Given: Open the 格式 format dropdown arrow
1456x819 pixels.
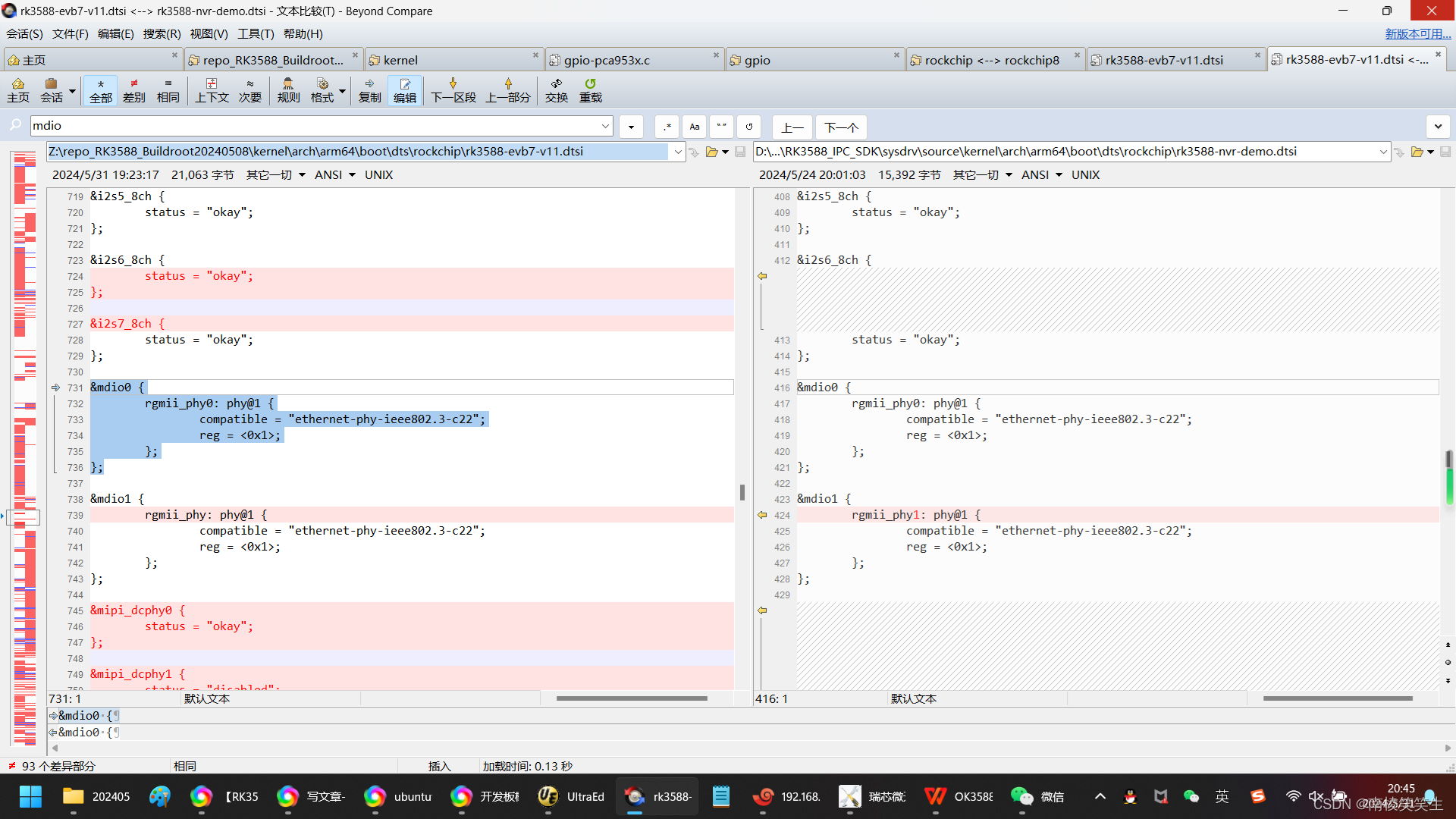Looking at the screenshot, I should (x=343, y=91).
